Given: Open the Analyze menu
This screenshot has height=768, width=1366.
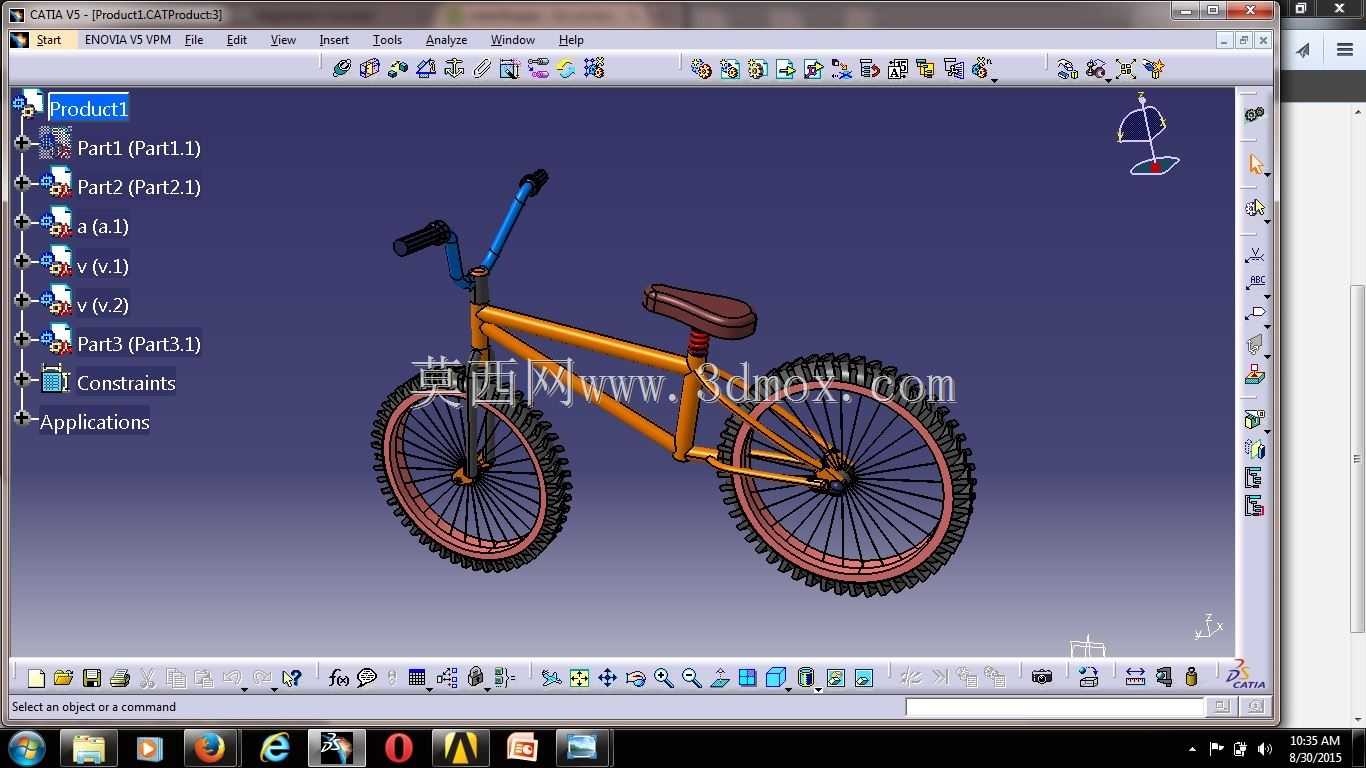Looking at the screenshot, I should (446, 40).
